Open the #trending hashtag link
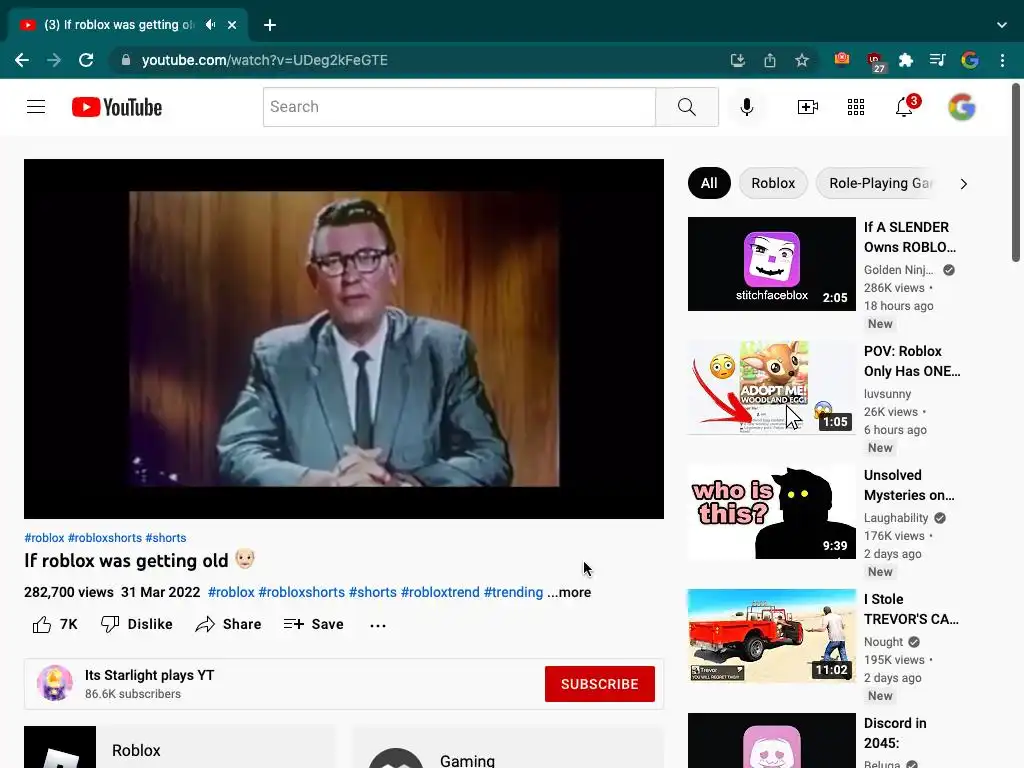 coord(513,592)
